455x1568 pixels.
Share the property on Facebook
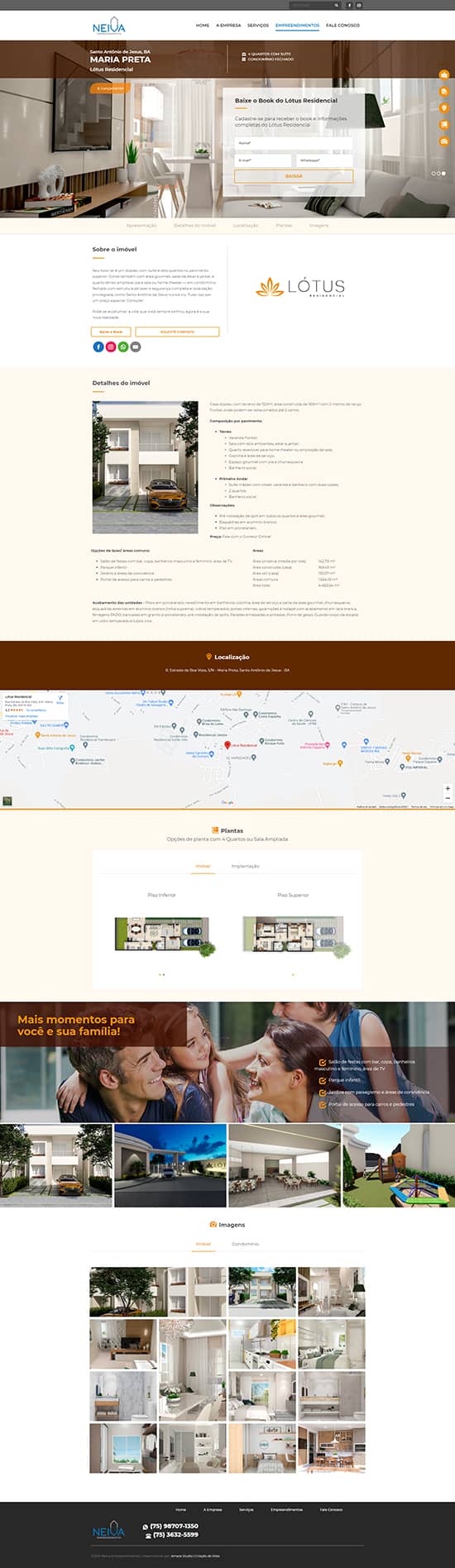click(98, 347)
